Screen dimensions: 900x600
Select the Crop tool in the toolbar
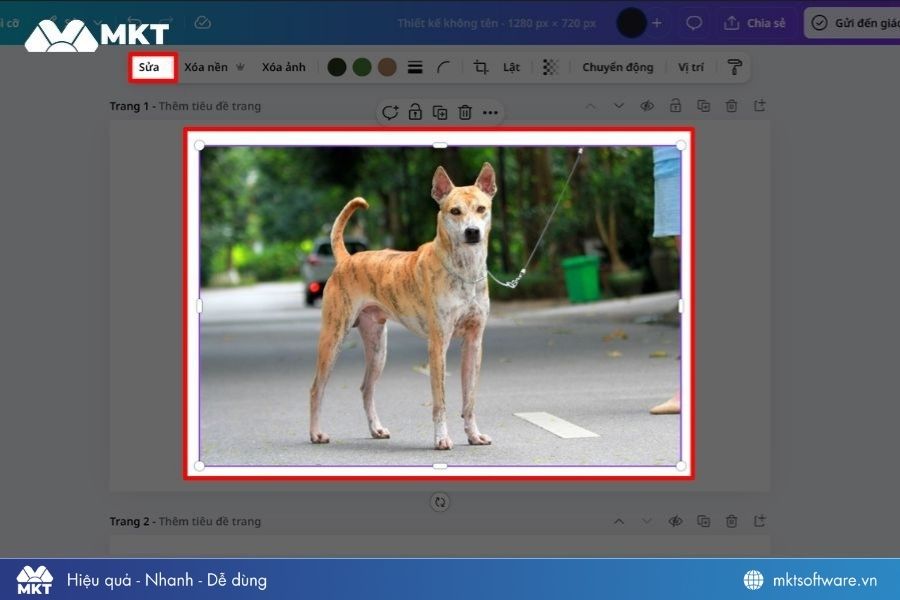(481, 66)
